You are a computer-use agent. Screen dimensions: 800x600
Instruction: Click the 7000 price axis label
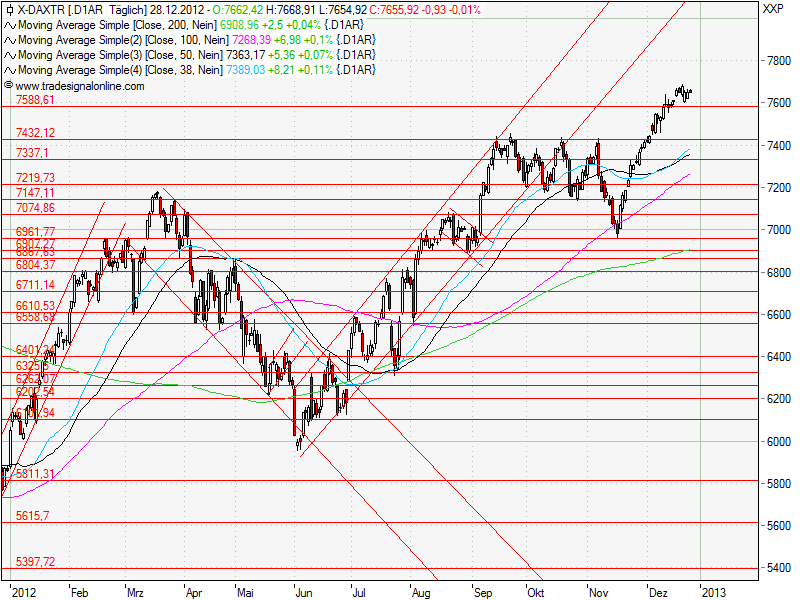(779, 230)
